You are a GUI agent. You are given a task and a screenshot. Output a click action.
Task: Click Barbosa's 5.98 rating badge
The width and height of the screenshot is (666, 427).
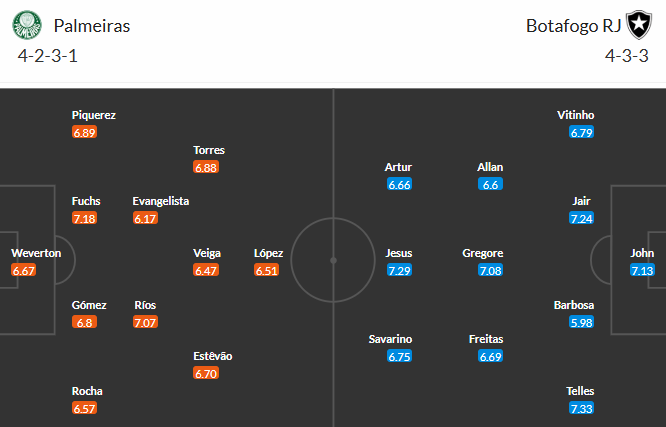click(581, 322)
